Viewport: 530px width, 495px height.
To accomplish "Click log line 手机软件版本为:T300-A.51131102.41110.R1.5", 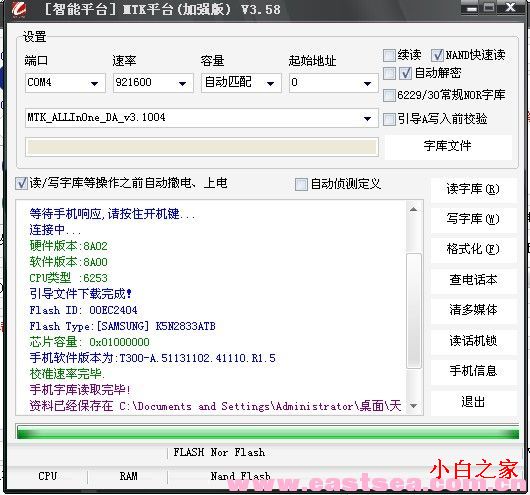I will (152, 358).
